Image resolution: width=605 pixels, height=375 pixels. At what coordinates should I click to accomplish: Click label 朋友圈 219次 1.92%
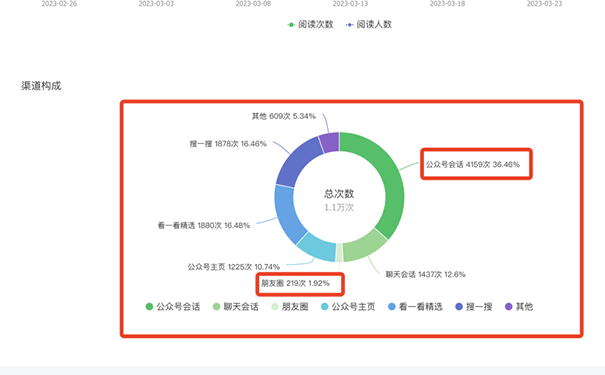(x=295, y=283)
